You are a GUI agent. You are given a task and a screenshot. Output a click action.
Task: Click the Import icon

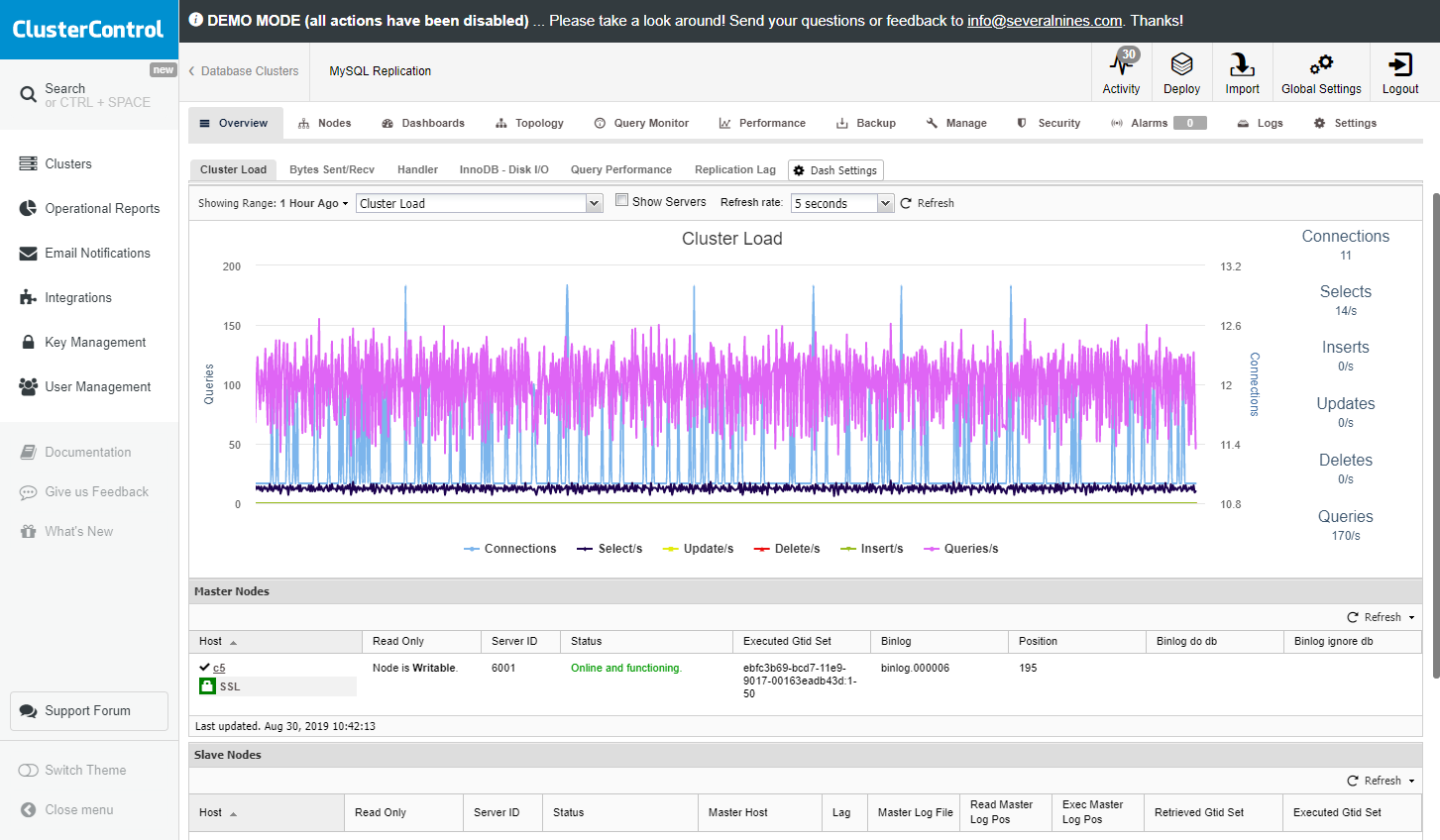tap(1242, 65)
